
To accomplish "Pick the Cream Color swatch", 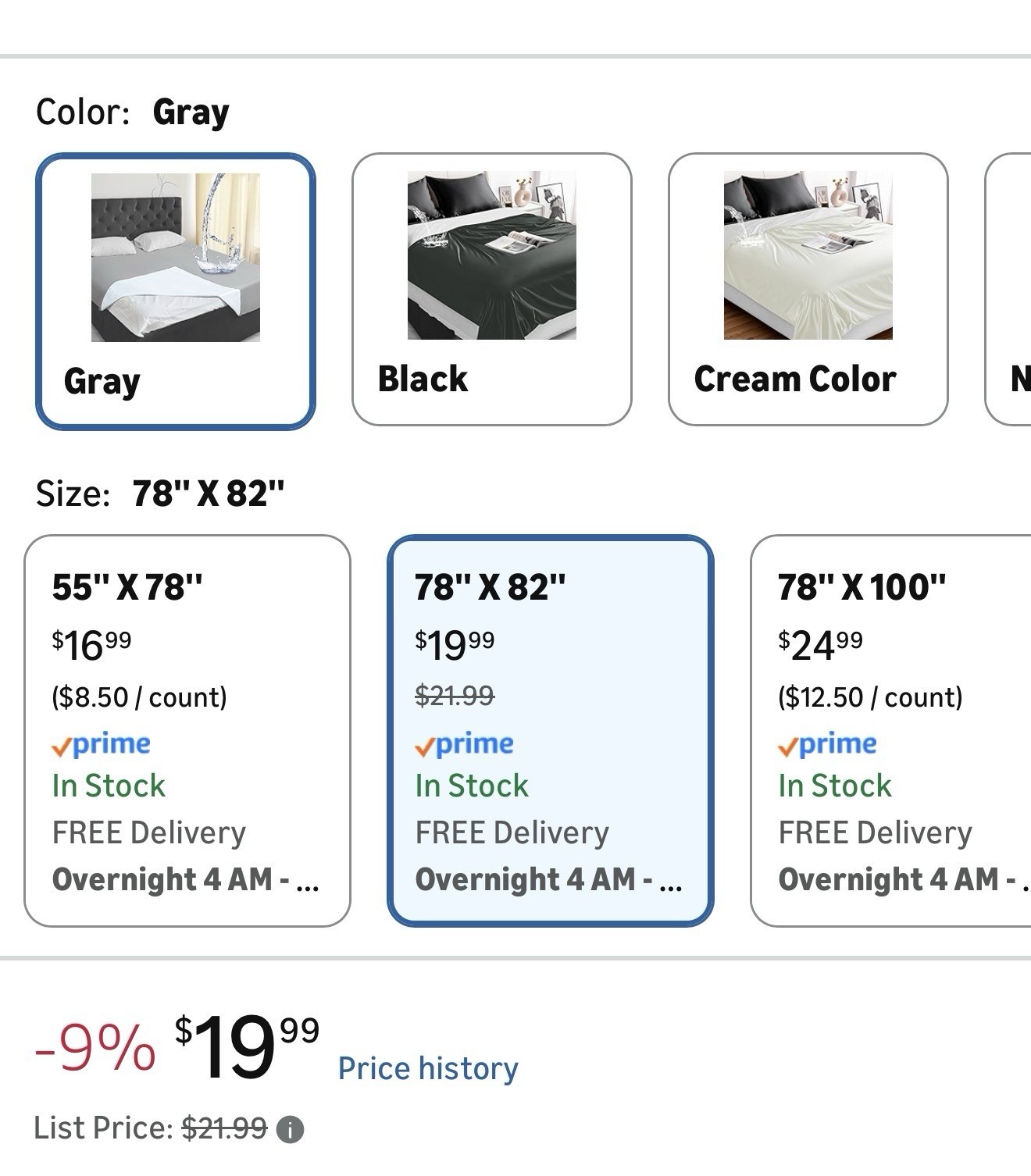I will click(808, 289).
